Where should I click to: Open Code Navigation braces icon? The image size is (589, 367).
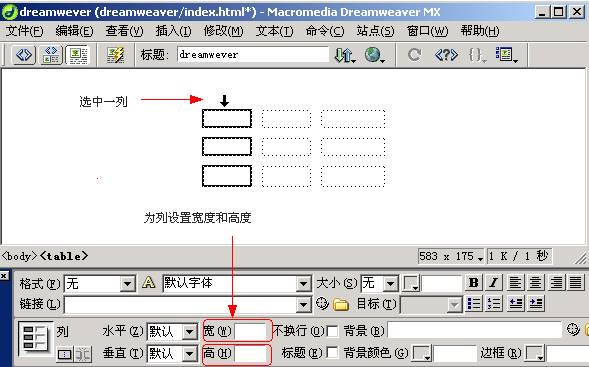pos(477,55)
